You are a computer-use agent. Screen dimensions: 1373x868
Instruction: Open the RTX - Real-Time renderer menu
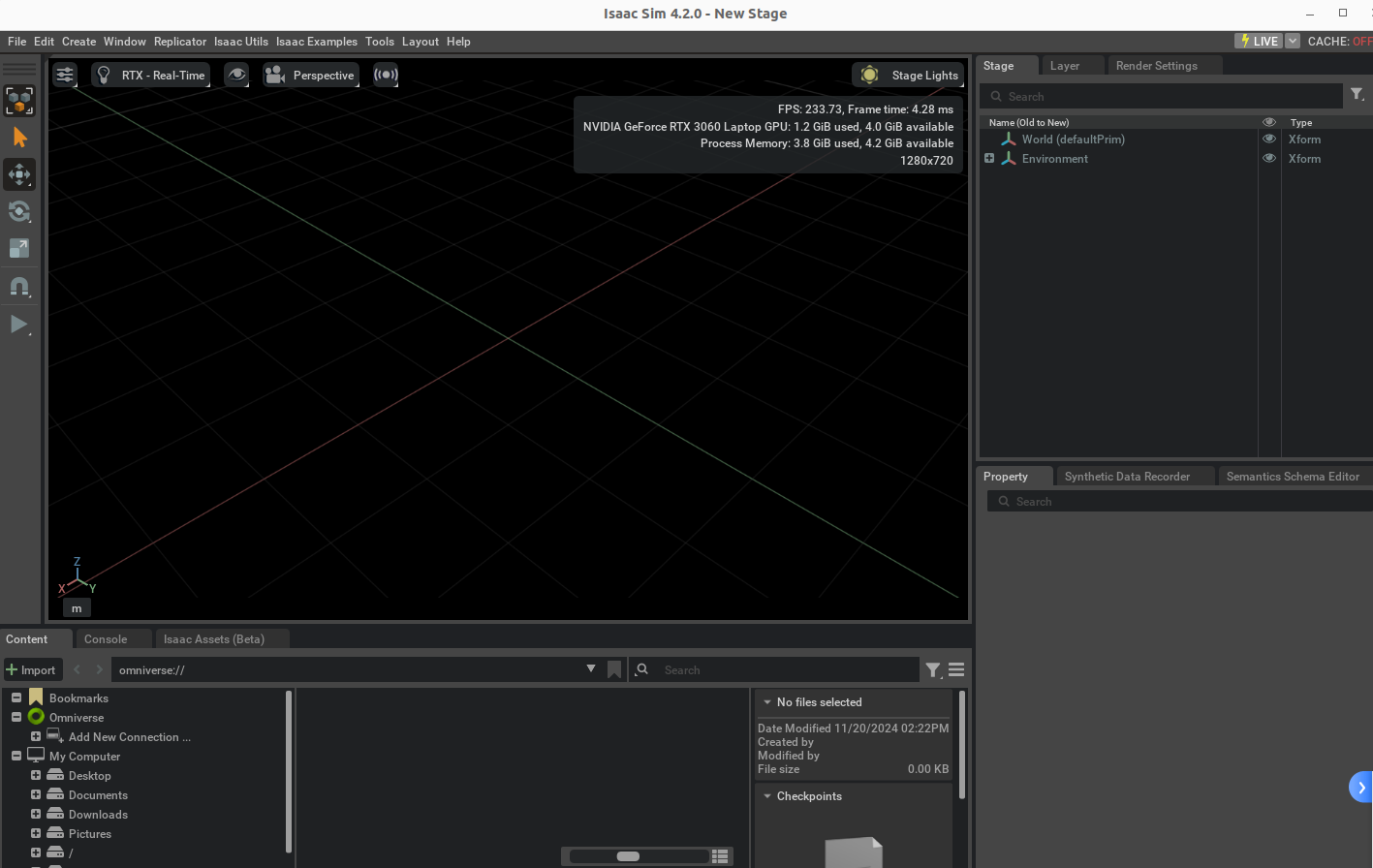pos(151,75)
